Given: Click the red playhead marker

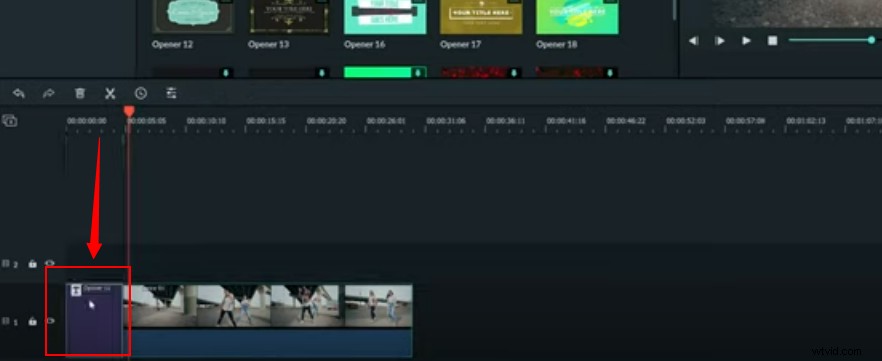Looking at the screenshot, I should (129, 111).
